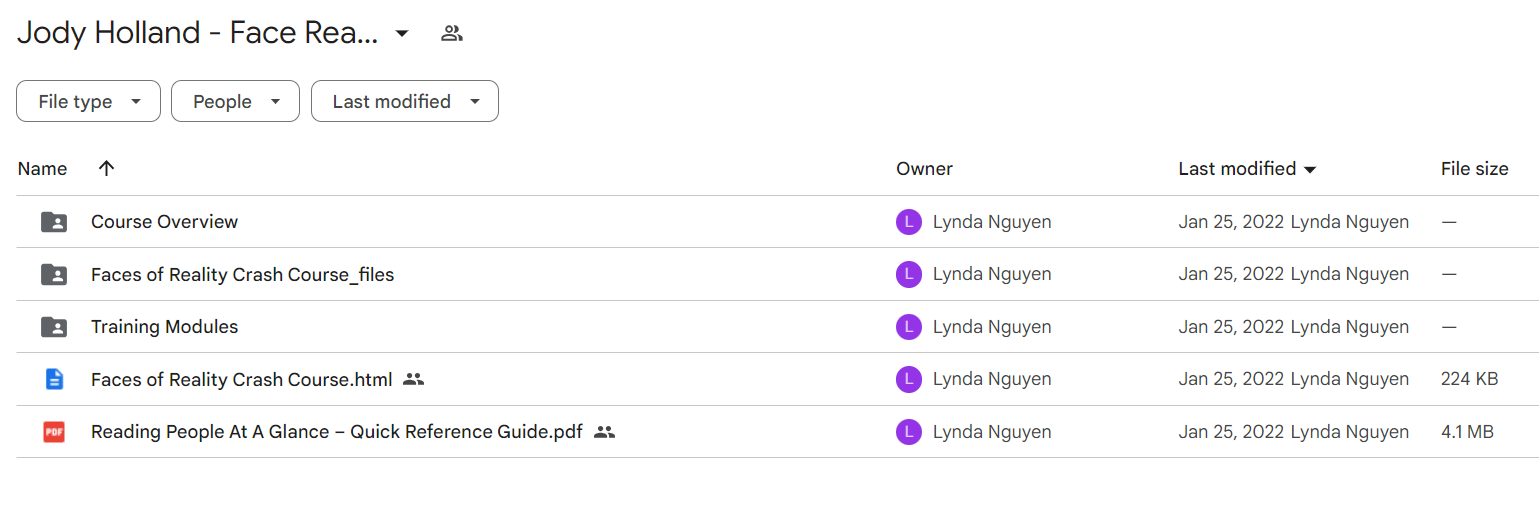Click the 4.1 MB file size
1539x525 pixels.
tap(1467, 432)
